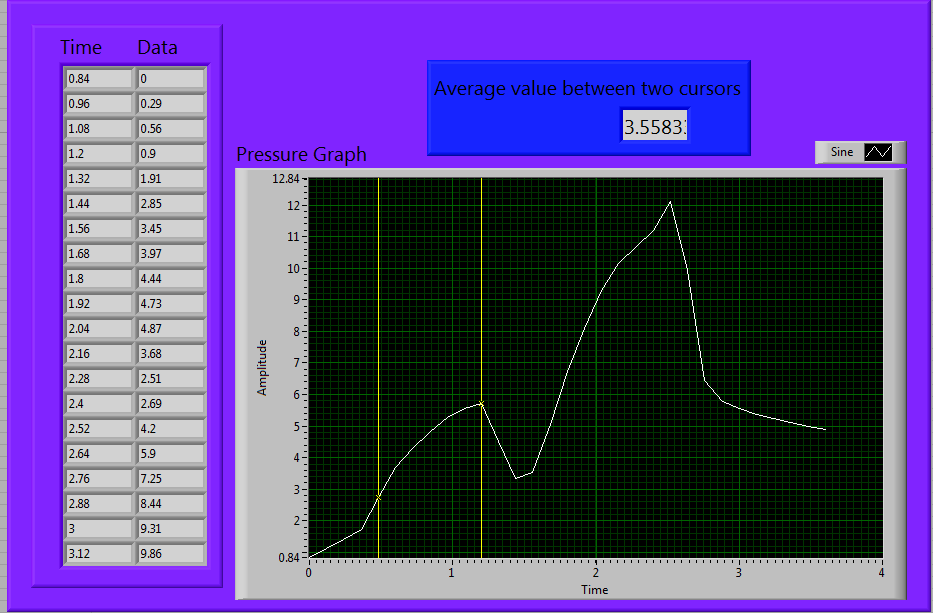Screen dimensions: 933x613
Task: Click the Data cell 2.69
Action: pyautogui.click(x=171, y=404)
